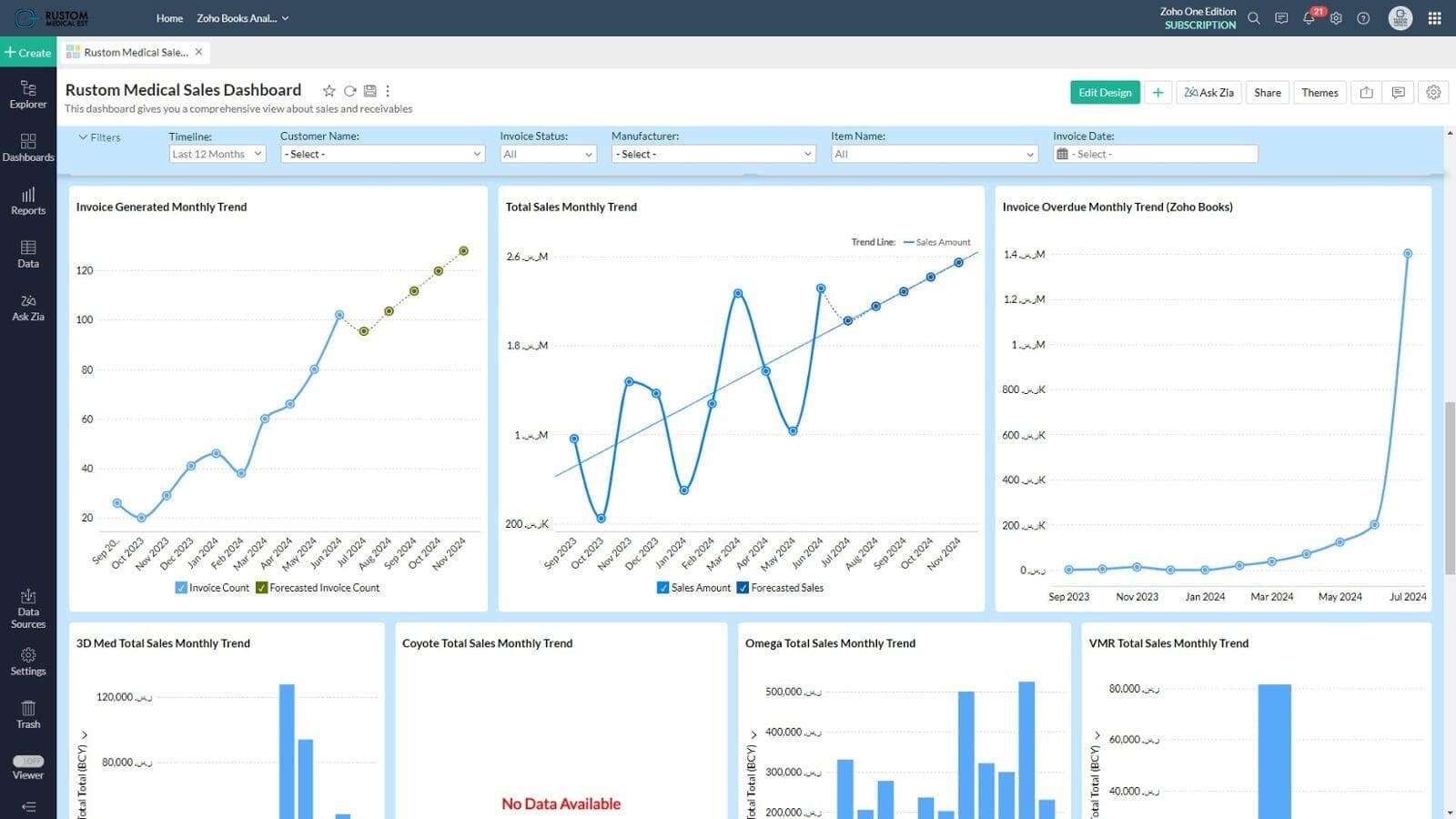
Task: Click the Create button
Action: (x=28, y=53)
